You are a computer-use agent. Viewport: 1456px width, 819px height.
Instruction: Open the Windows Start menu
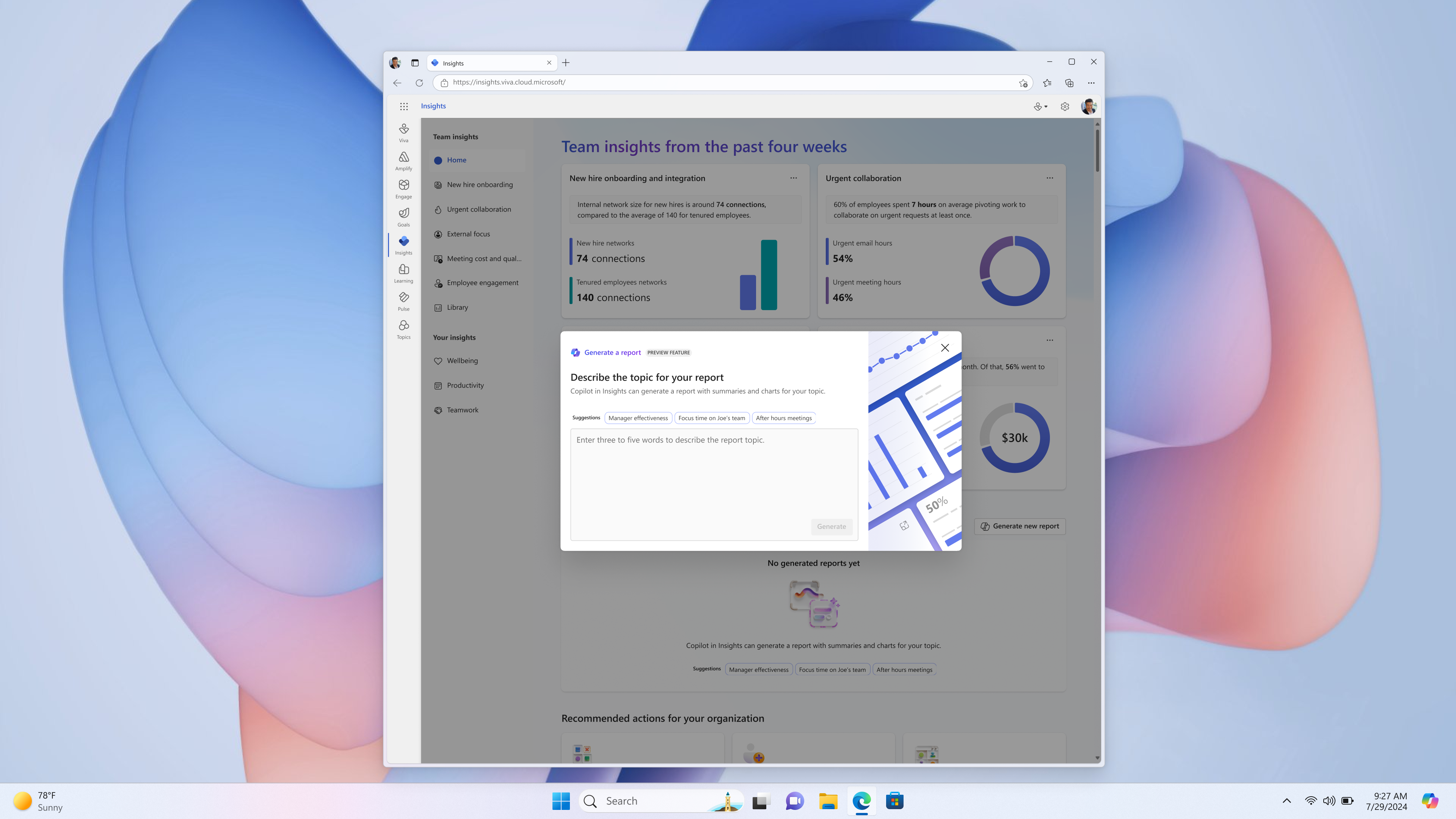coord(561,801)
